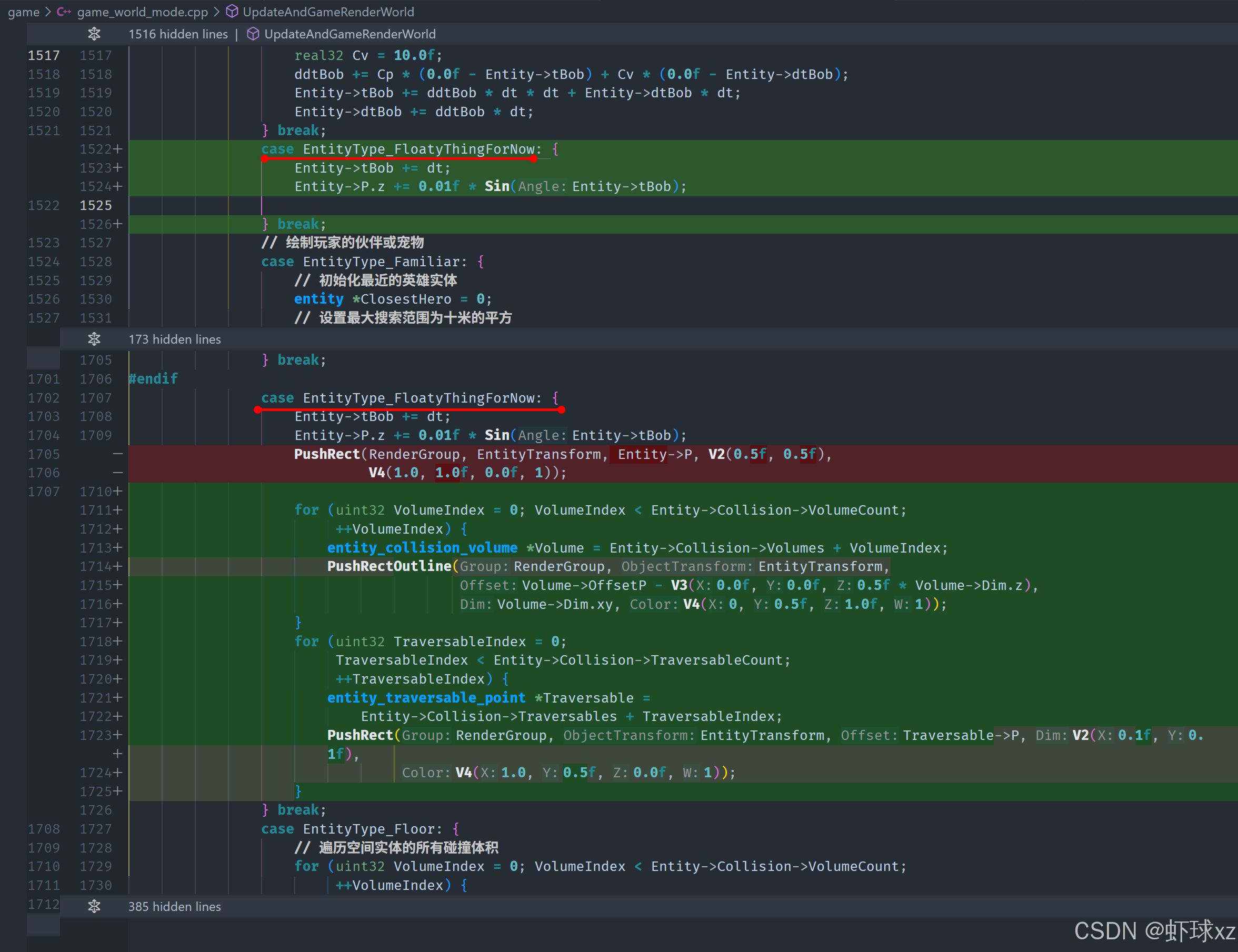Image resolution: width=1238 pixels, height=952 pixels.
Task: Click modified line number 1525 in the gutter
Action: tap(95, 205)
